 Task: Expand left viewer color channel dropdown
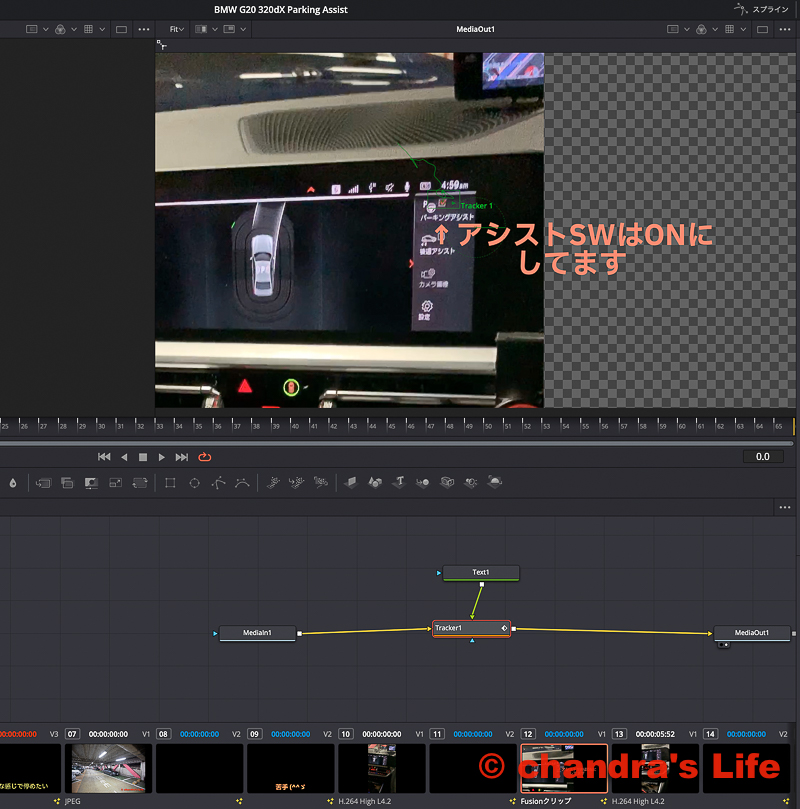click(x=74, y=29)
